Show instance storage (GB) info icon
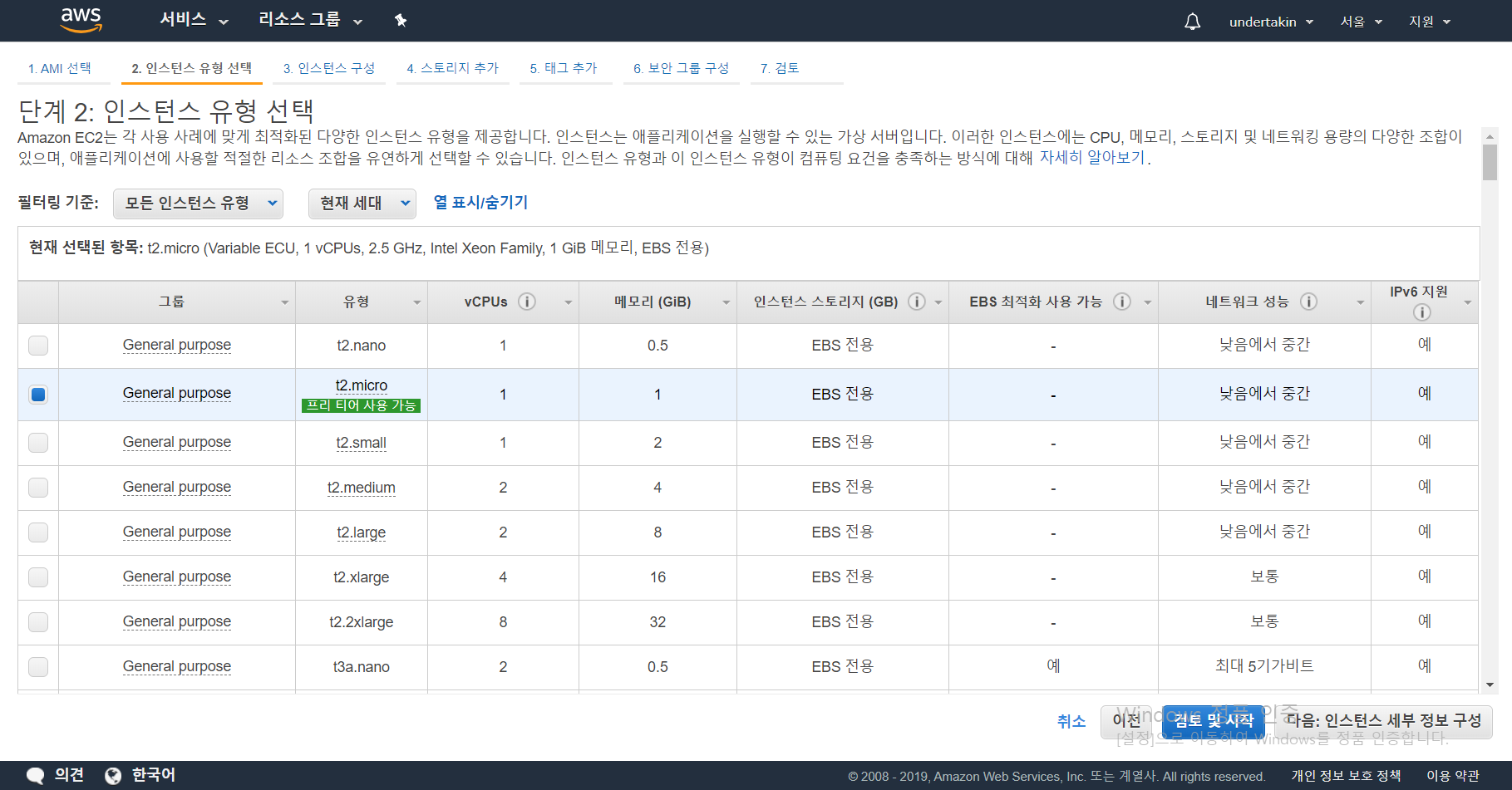The image size is (1512, 790). click(917, 302)
